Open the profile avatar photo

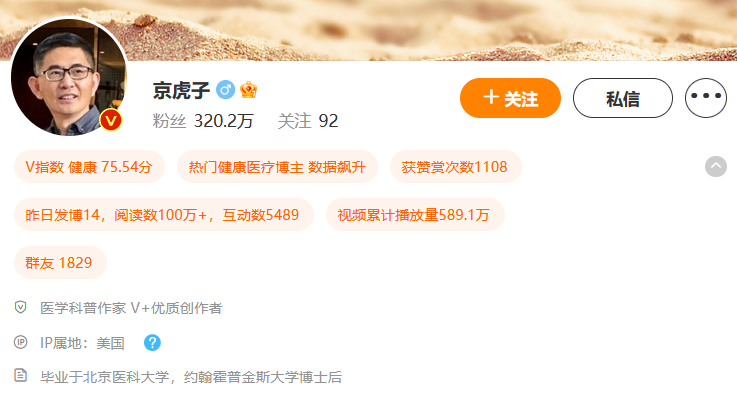point(69,77)
